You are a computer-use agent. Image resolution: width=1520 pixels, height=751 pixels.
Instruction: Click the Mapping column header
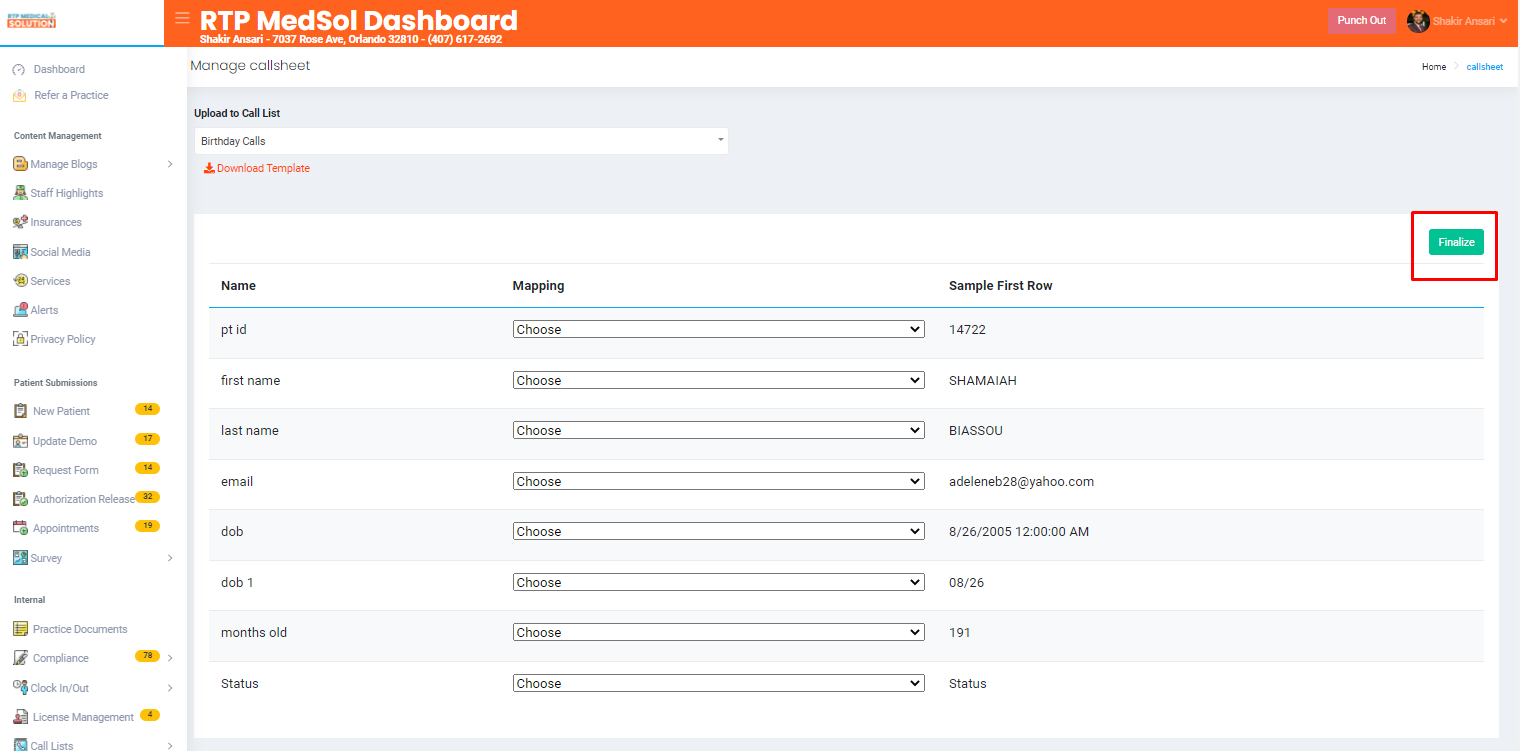(x=538, y=285)
